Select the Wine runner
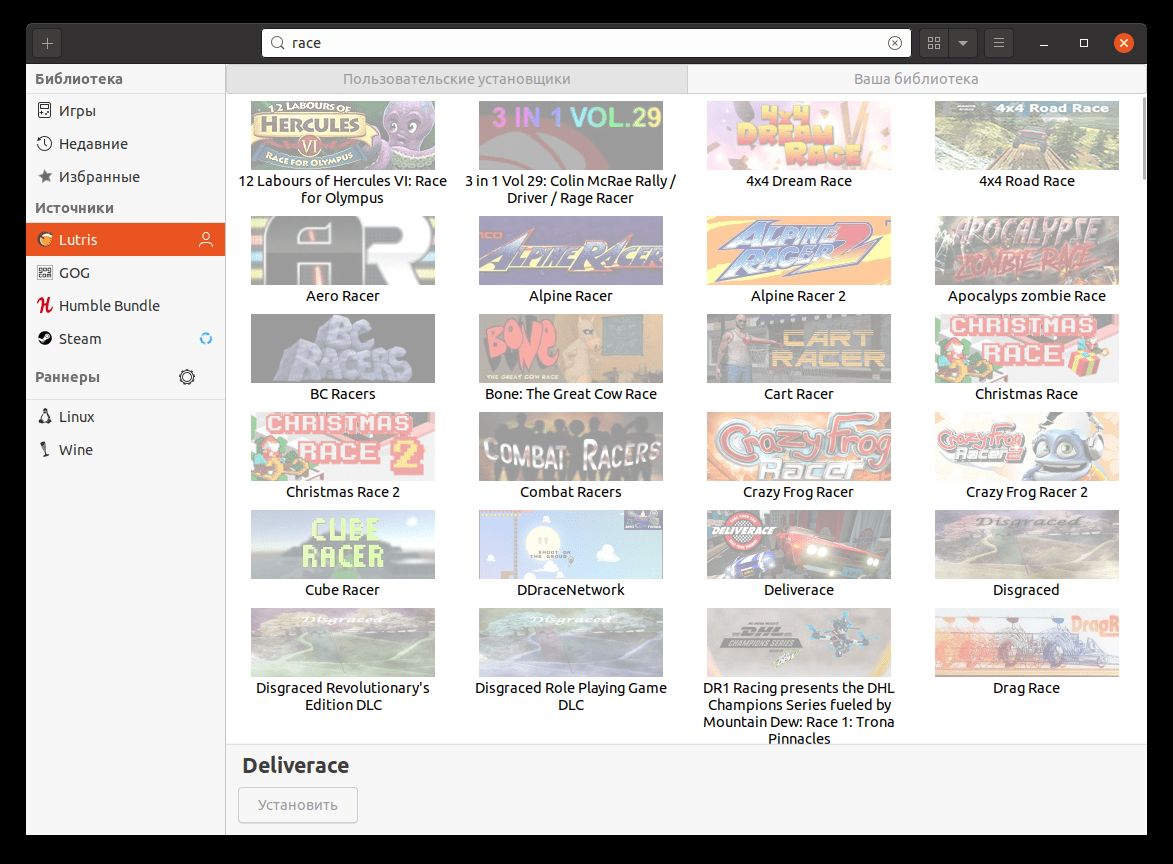 (x=126, y=450)
